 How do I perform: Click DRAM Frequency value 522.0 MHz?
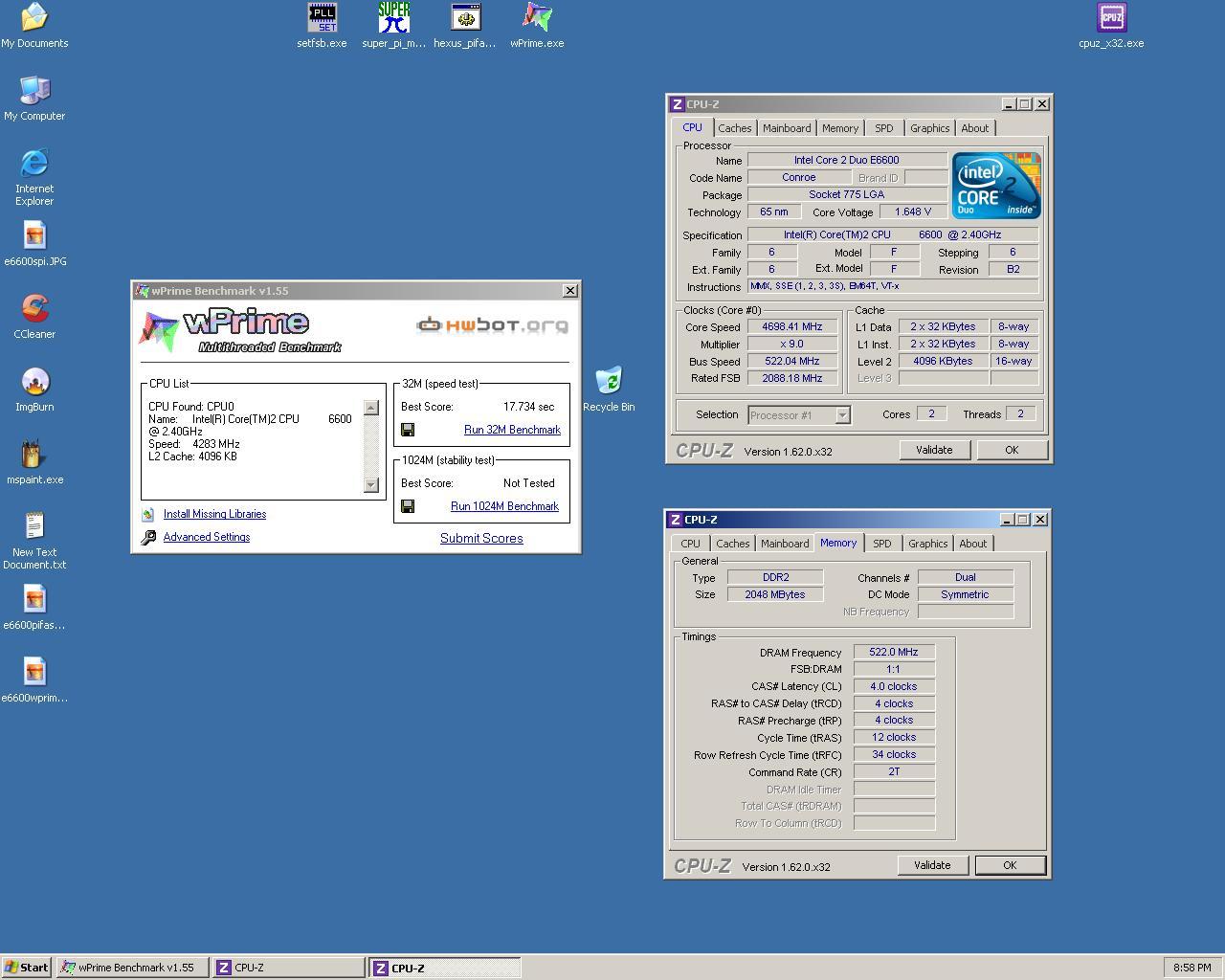[x=894, y=653]
